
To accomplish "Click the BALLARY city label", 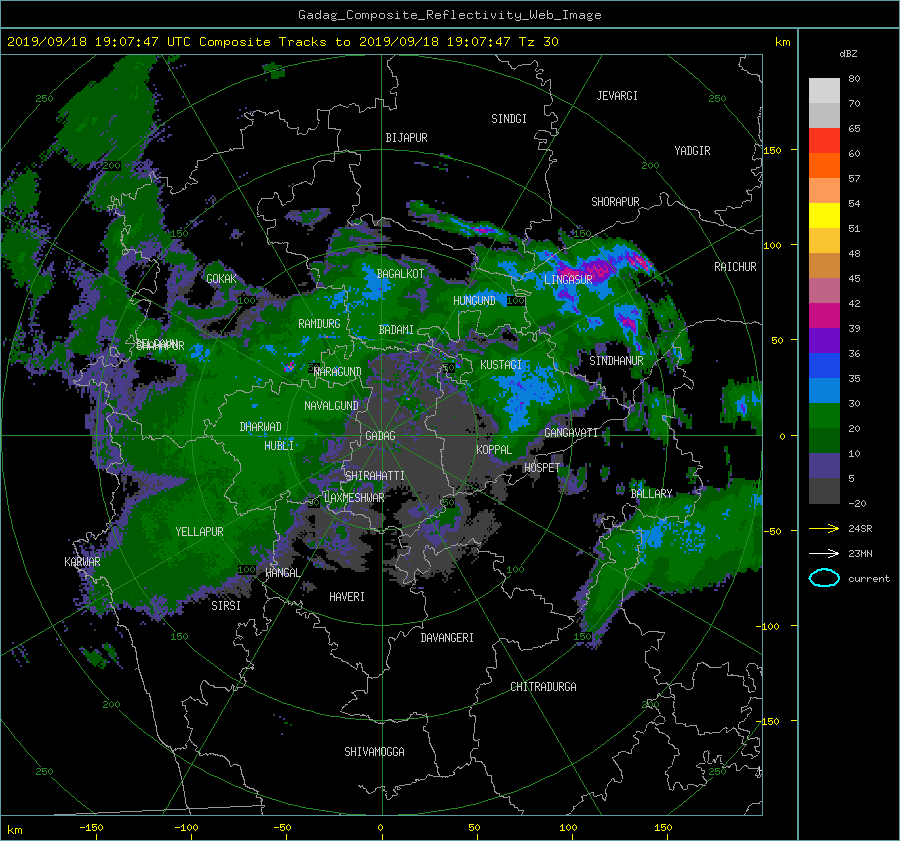I will (x=651, y=494).
